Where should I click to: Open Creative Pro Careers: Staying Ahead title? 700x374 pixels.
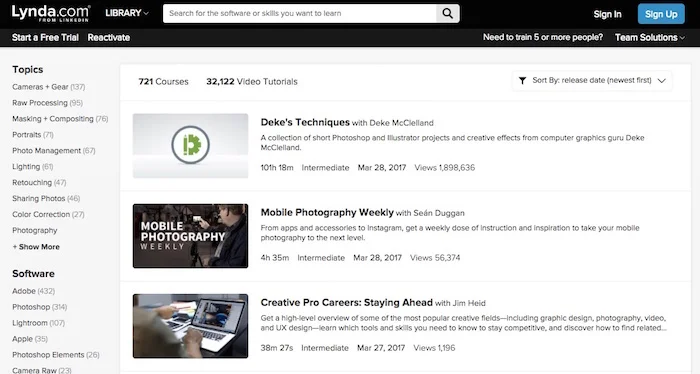(x=346, y=303)
